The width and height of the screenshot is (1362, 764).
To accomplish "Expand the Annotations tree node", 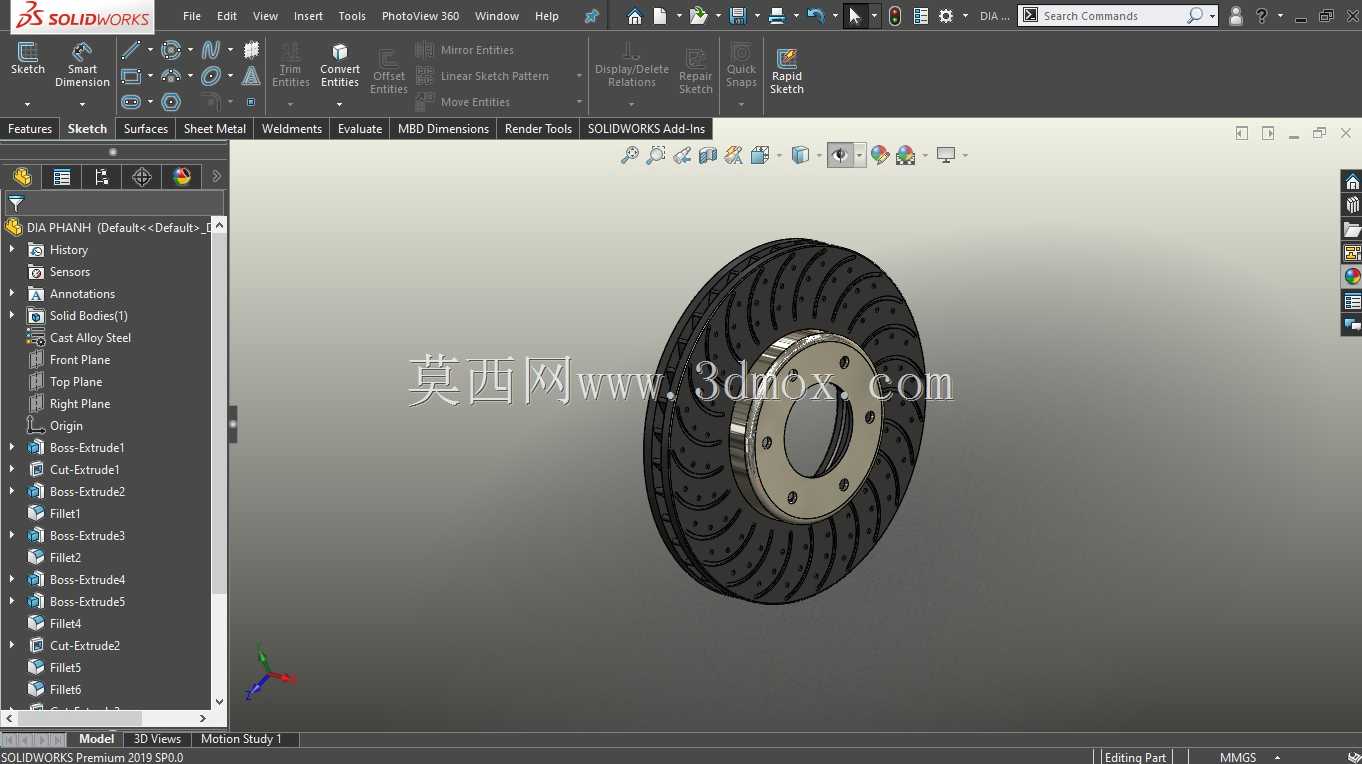I will click(12, 293).
